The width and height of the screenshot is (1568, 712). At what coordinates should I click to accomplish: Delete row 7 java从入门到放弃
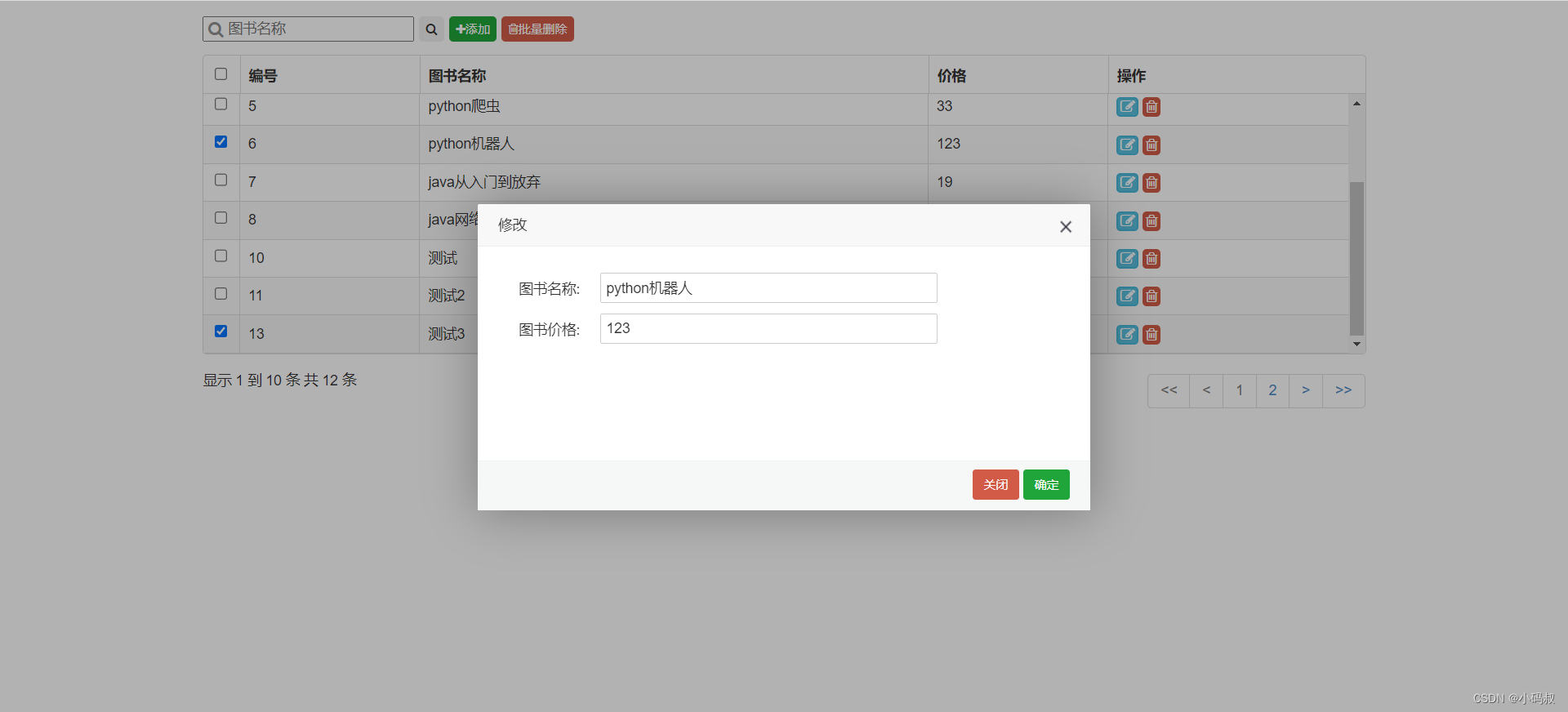click(x=1151, y=183)
